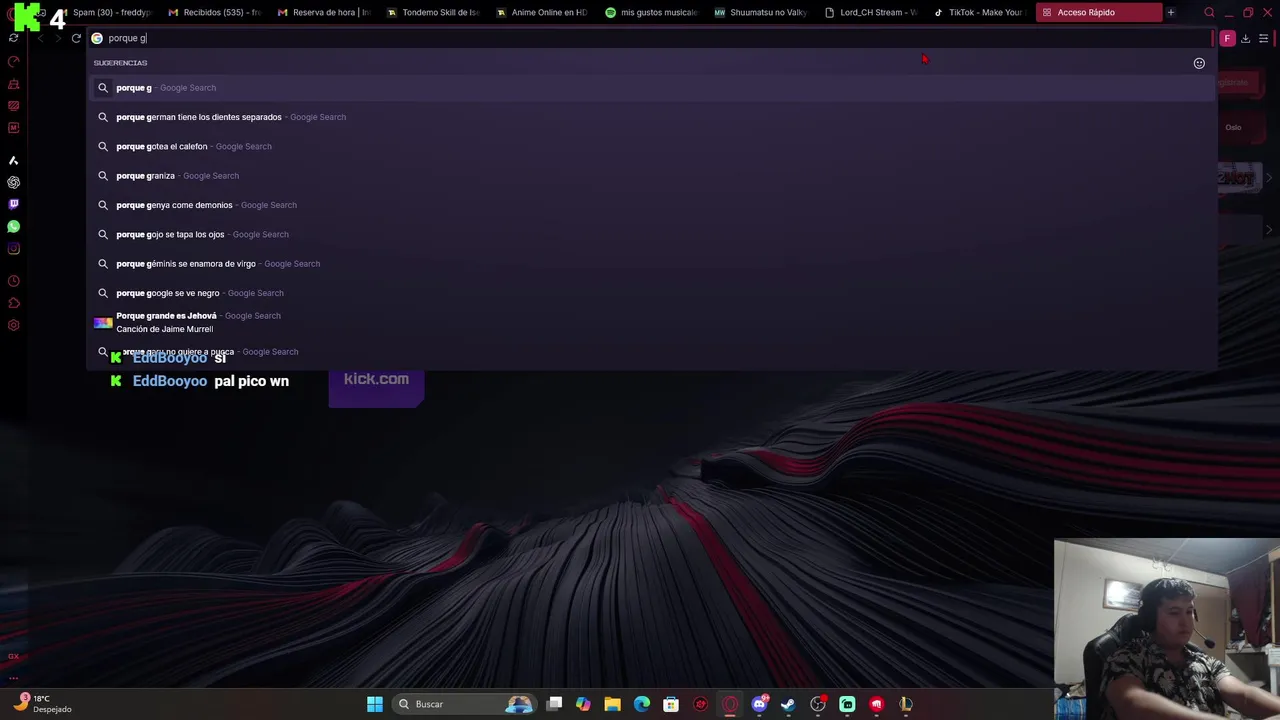Open the weather widget showing 18°C Despejado
The image size is (1280, 720).
pos(41,703)
